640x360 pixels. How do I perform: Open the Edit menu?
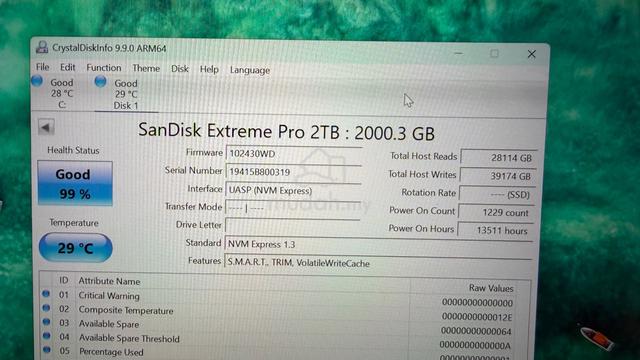click(x=67, y=67)
